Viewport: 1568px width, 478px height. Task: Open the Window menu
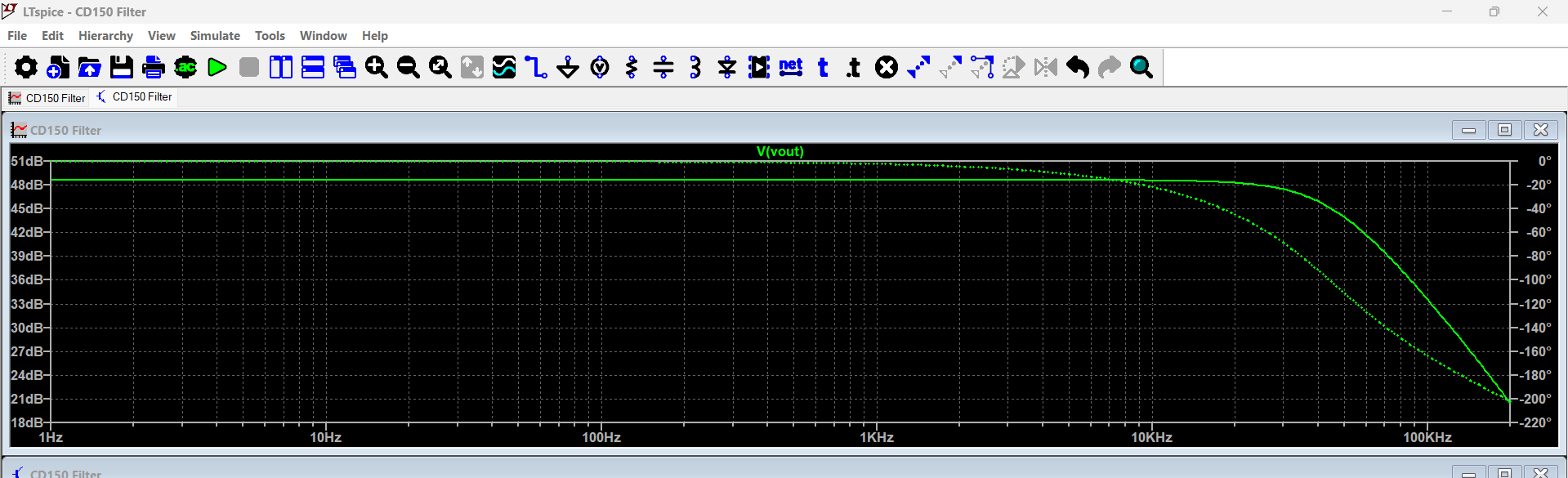point(324,36)
